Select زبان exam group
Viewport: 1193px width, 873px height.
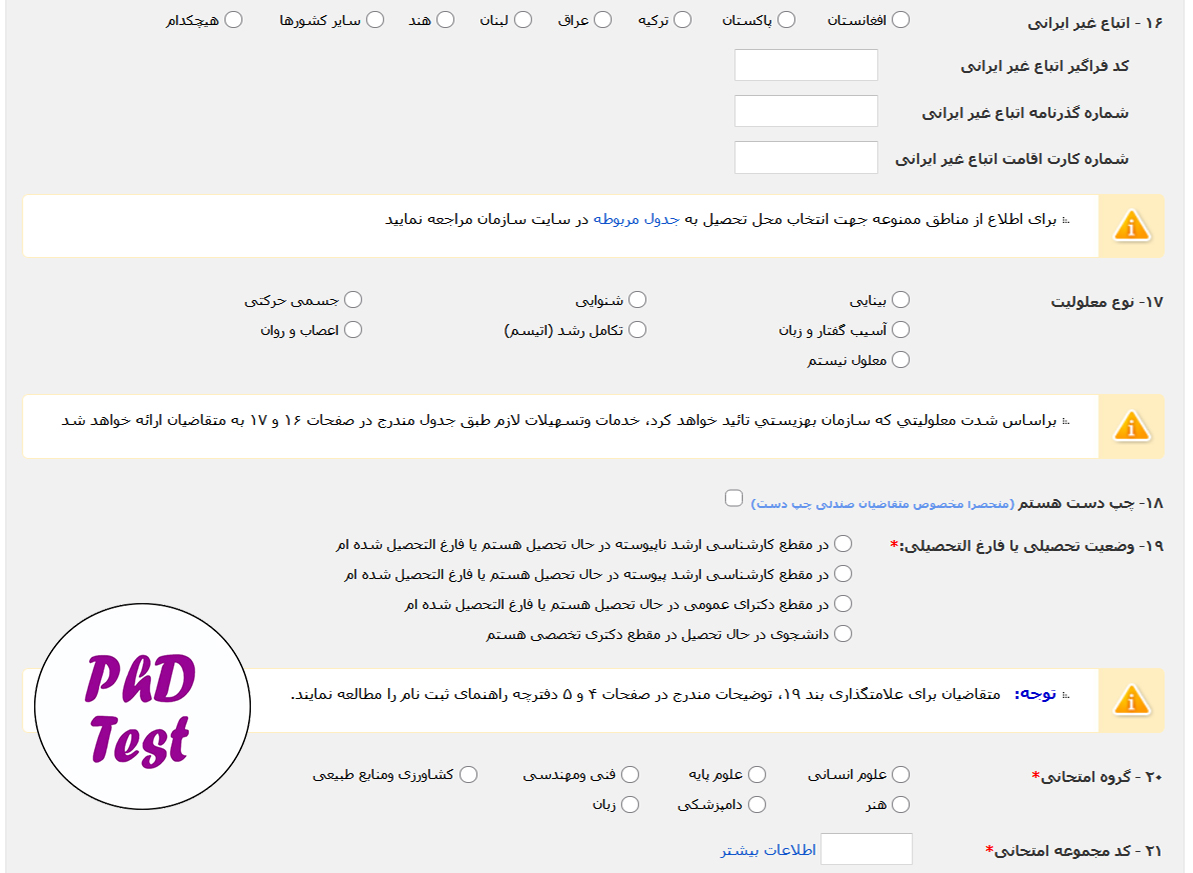pyautogui.click(x=630, y=804)
